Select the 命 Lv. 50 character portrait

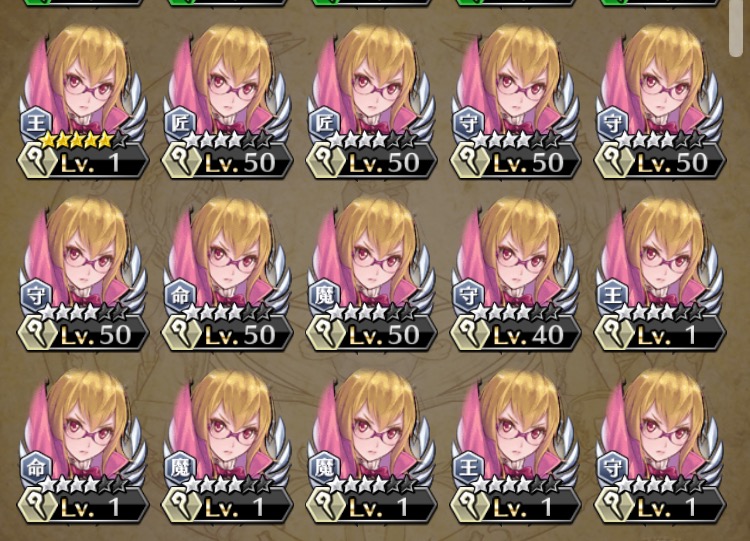coord(227,274)
